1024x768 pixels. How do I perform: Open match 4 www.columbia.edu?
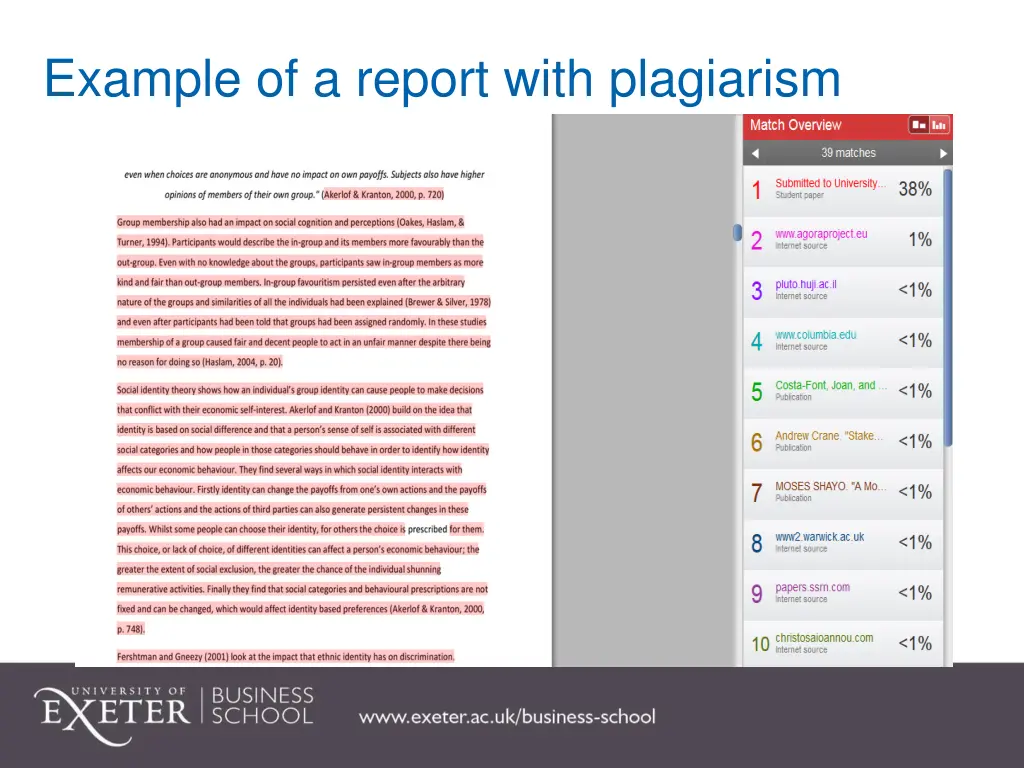843,341
